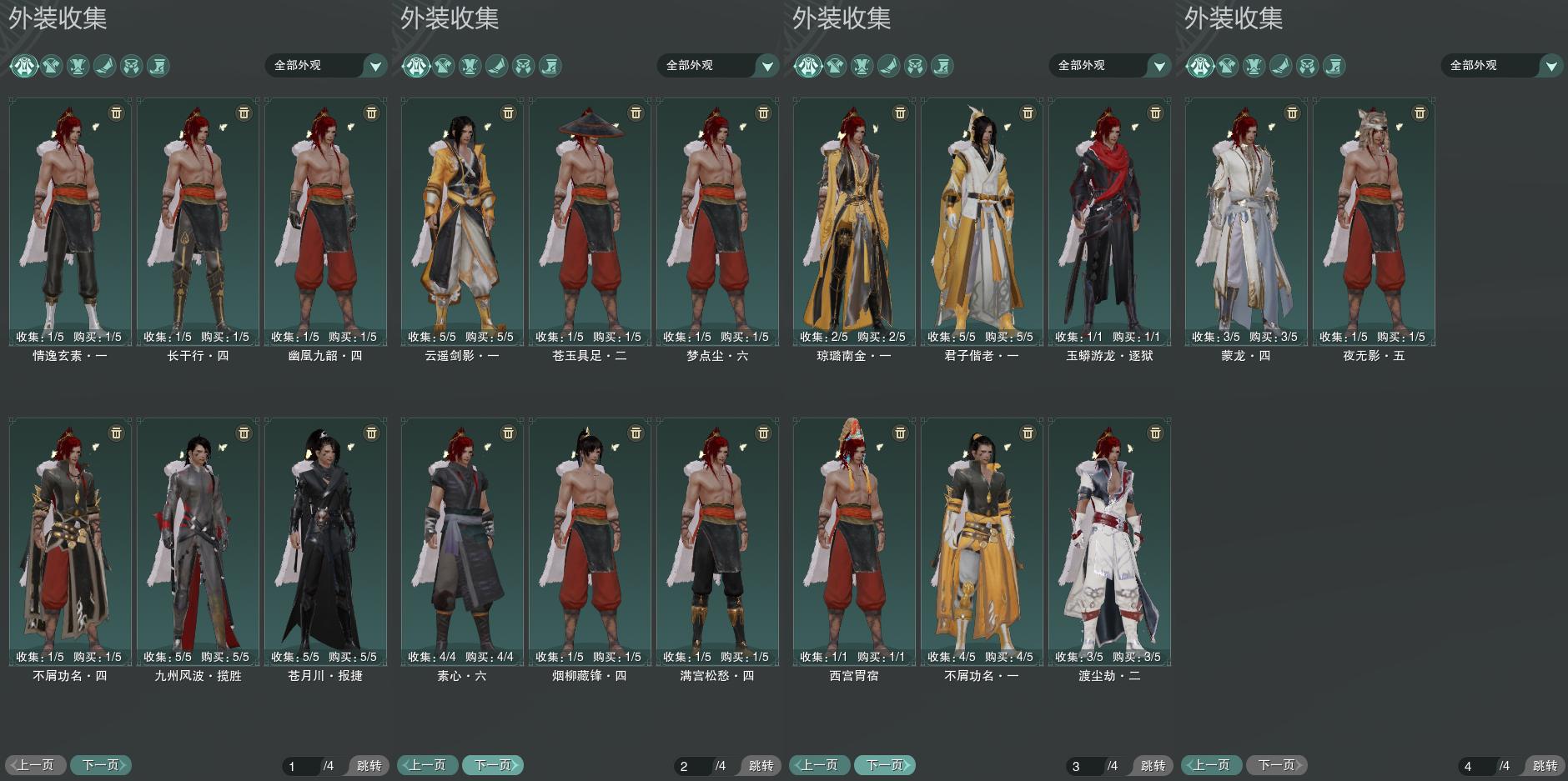Click 跳转 button beside page number 2
The image size is (1568, 781).
tap(760, 765)
